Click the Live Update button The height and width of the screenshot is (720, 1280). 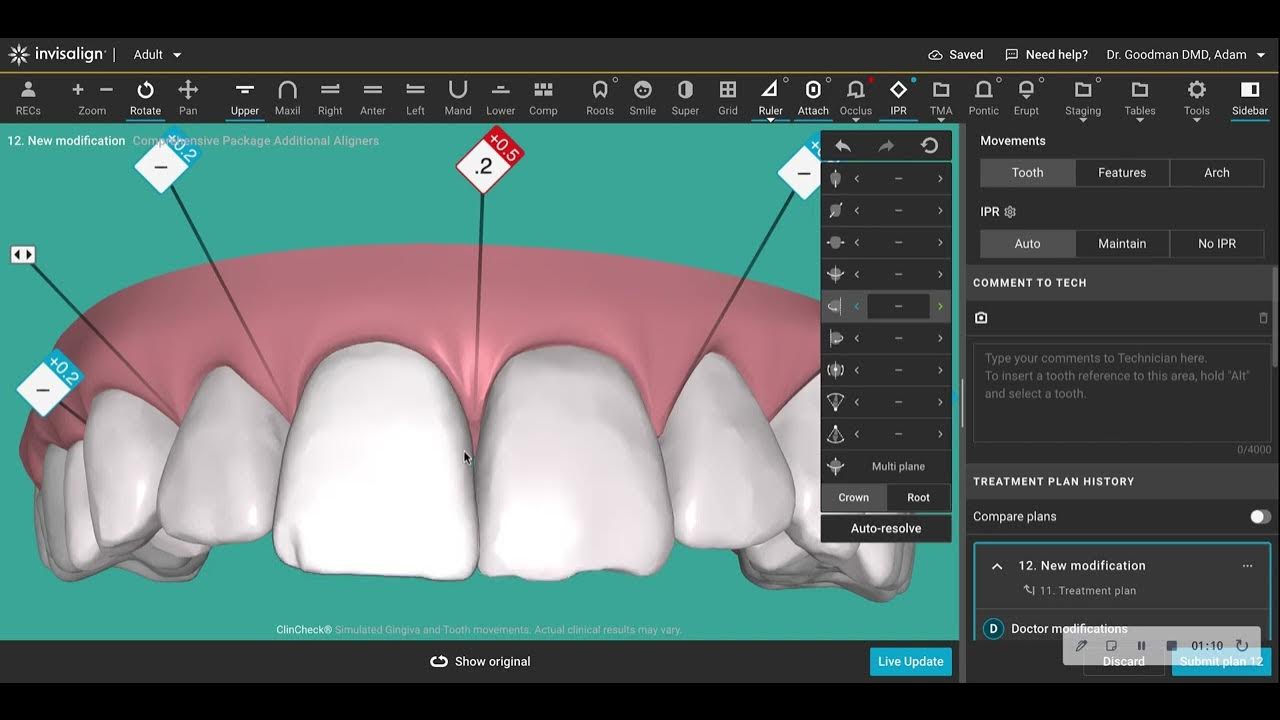point(910,661)
